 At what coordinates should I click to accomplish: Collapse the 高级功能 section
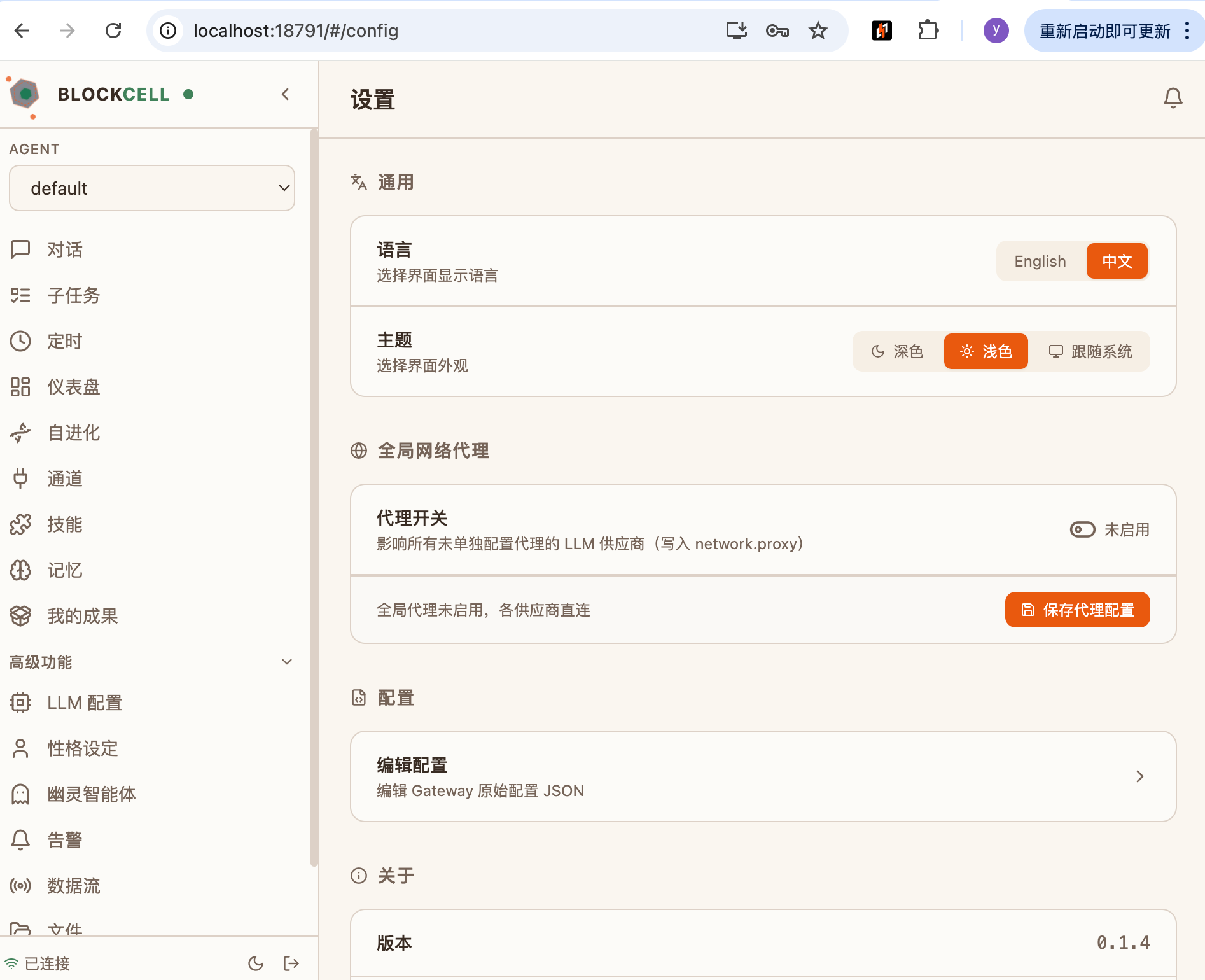pos(286,661)
